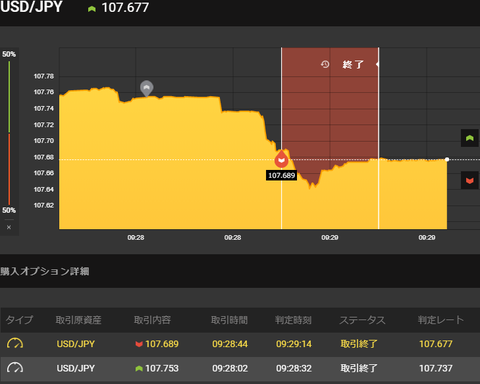Click the green arrow next to the 107.677 header rate
Viewport: 480px width, 384px height.
click(92, 9)
